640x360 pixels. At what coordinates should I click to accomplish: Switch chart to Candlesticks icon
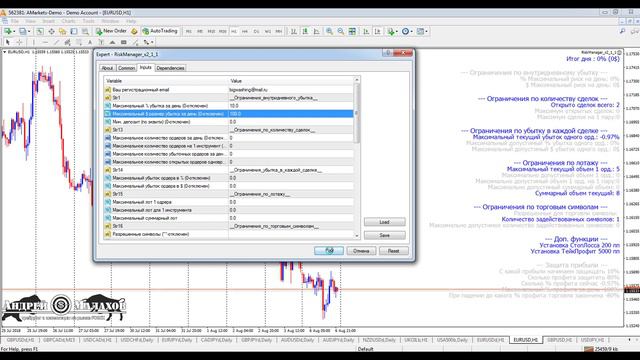click(305, 31)
